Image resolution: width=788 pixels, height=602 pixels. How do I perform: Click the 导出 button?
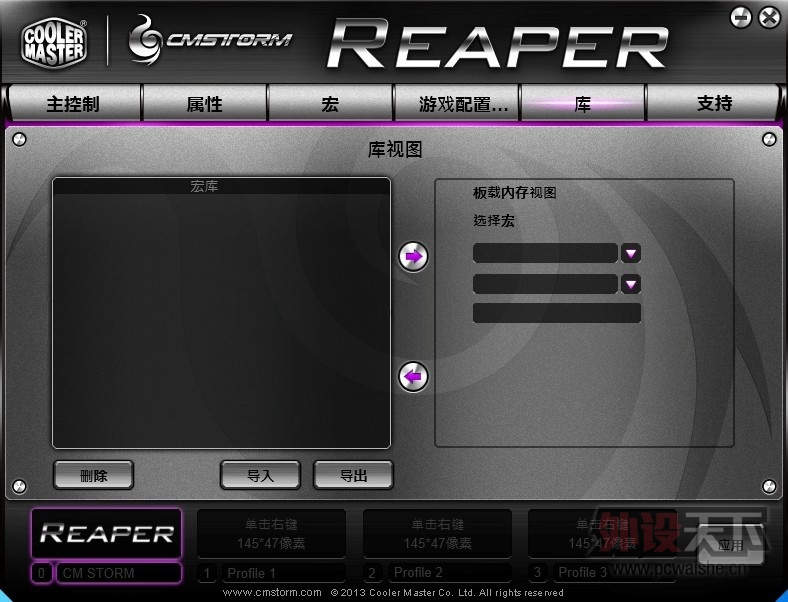point(353,475)
